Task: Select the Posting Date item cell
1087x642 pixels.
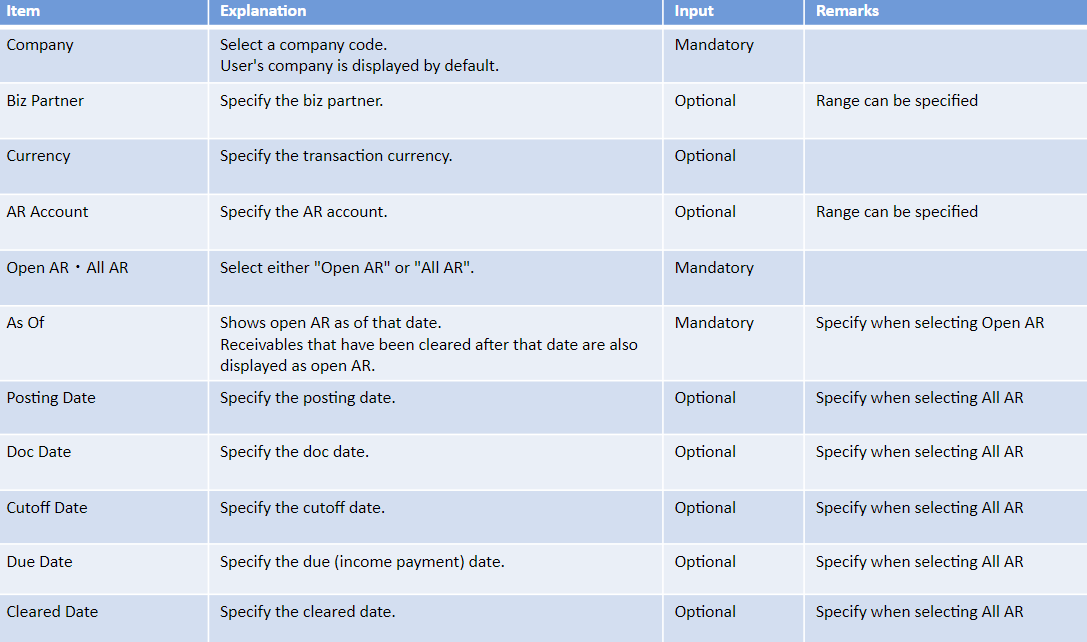Action: [x=103, y=408]
